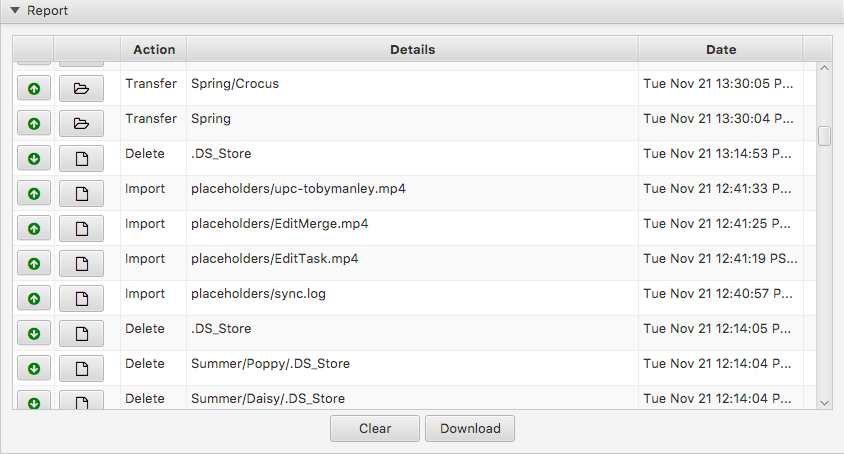Screen dimensions: 844x454
Task: Collapse the Report panel disclosure triangle
Action: tap(15, 11)
